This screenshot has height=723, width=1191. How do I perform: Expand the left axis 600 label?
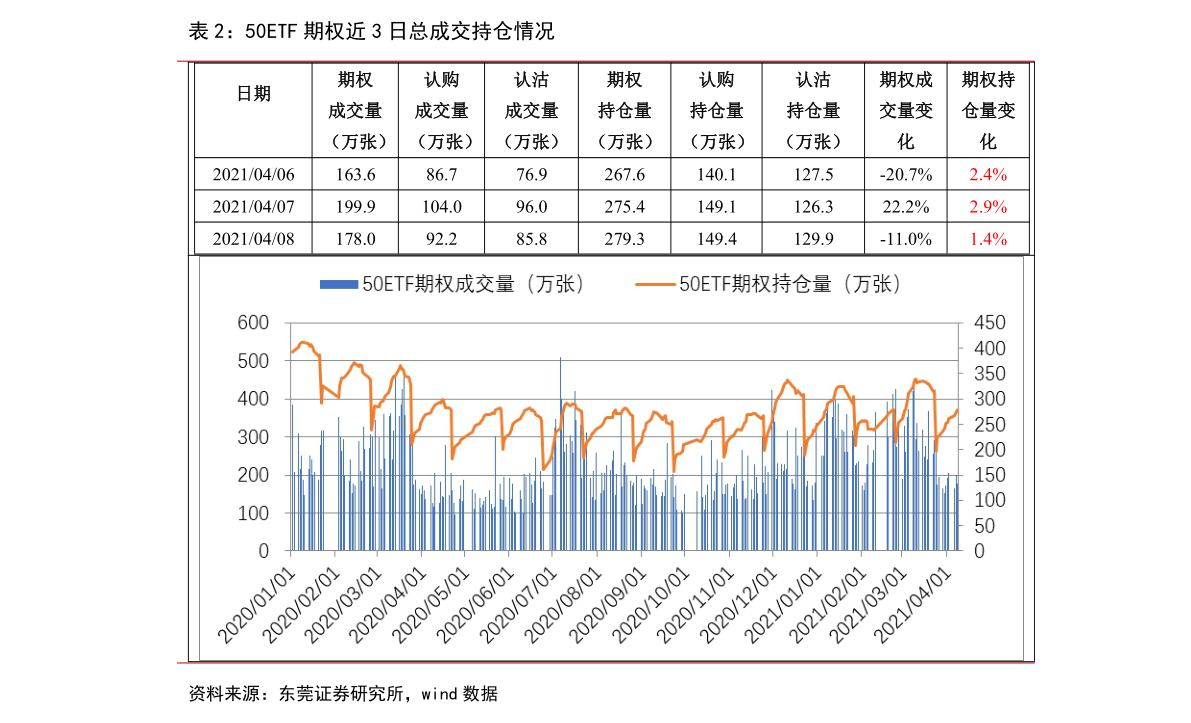[253, 323]
